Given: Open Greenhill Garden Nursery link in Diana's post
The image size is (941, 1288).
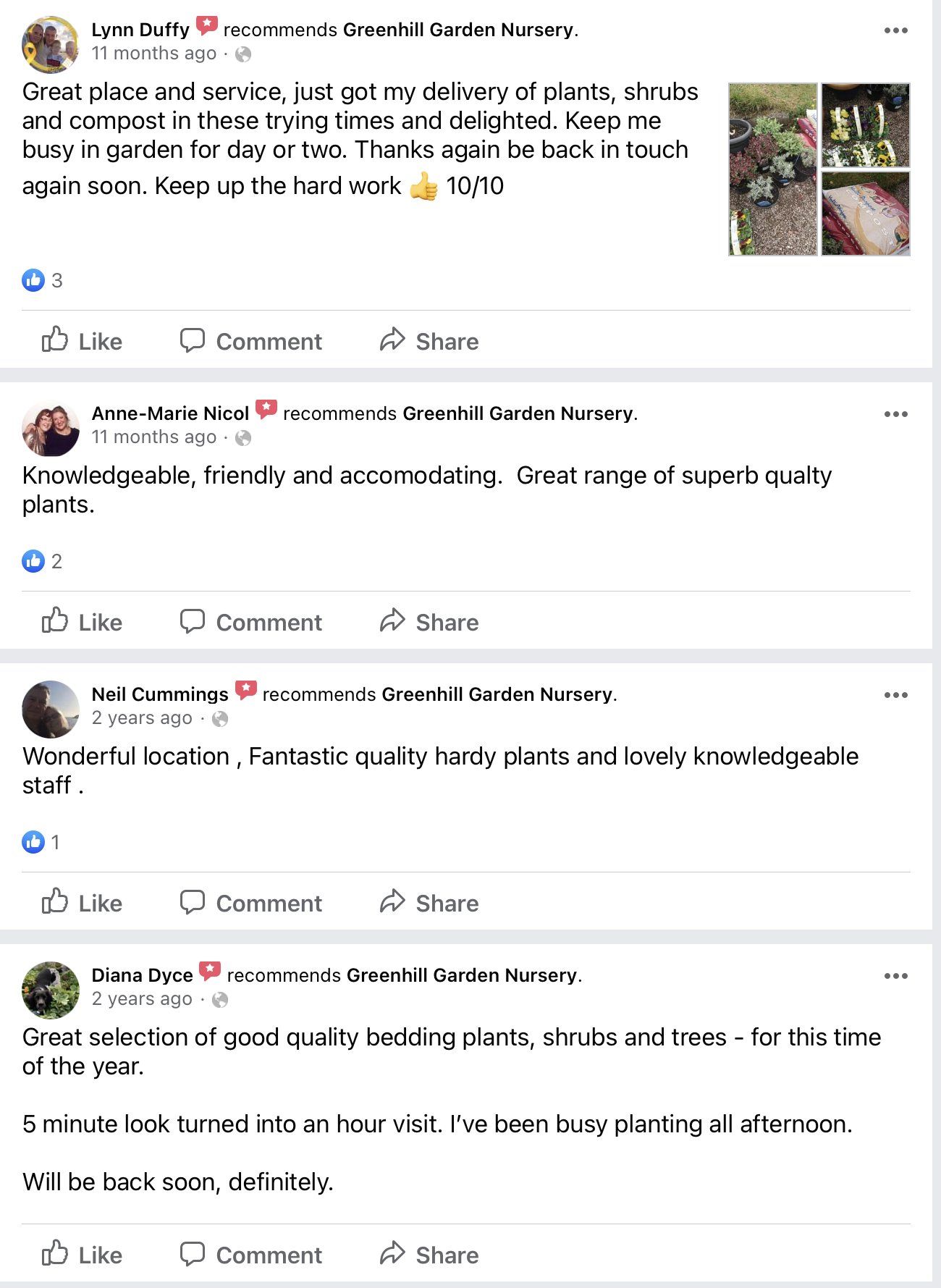Looking at the screenshot, I should (462, 975).
